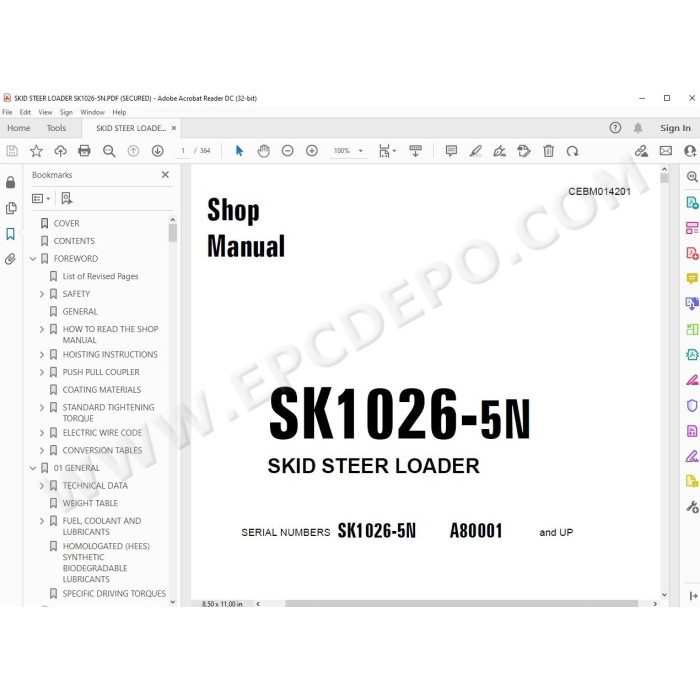Viewport: 700px width, 700px height.
Task: Close the SKID STEER LOADE... document tab
Action: pyautogui.click(x=174, y=128)
